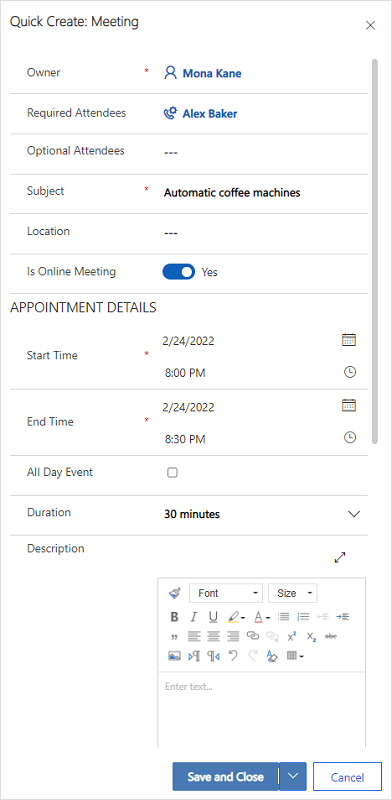Open the text highlight color picker
392x800 pixels.
pyautogui.click(x=236, y=617)
